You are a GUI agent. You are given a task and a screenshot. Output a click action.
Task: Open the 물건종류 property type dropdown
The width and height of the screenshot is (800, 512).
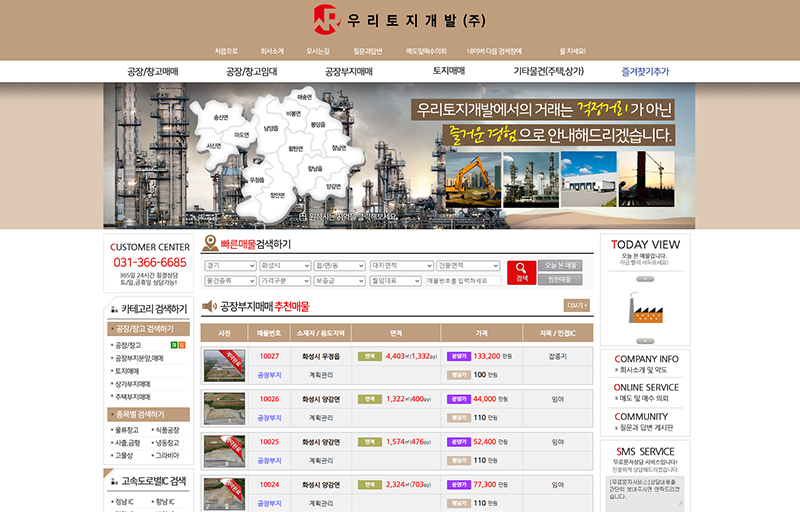tap(230, 281)
